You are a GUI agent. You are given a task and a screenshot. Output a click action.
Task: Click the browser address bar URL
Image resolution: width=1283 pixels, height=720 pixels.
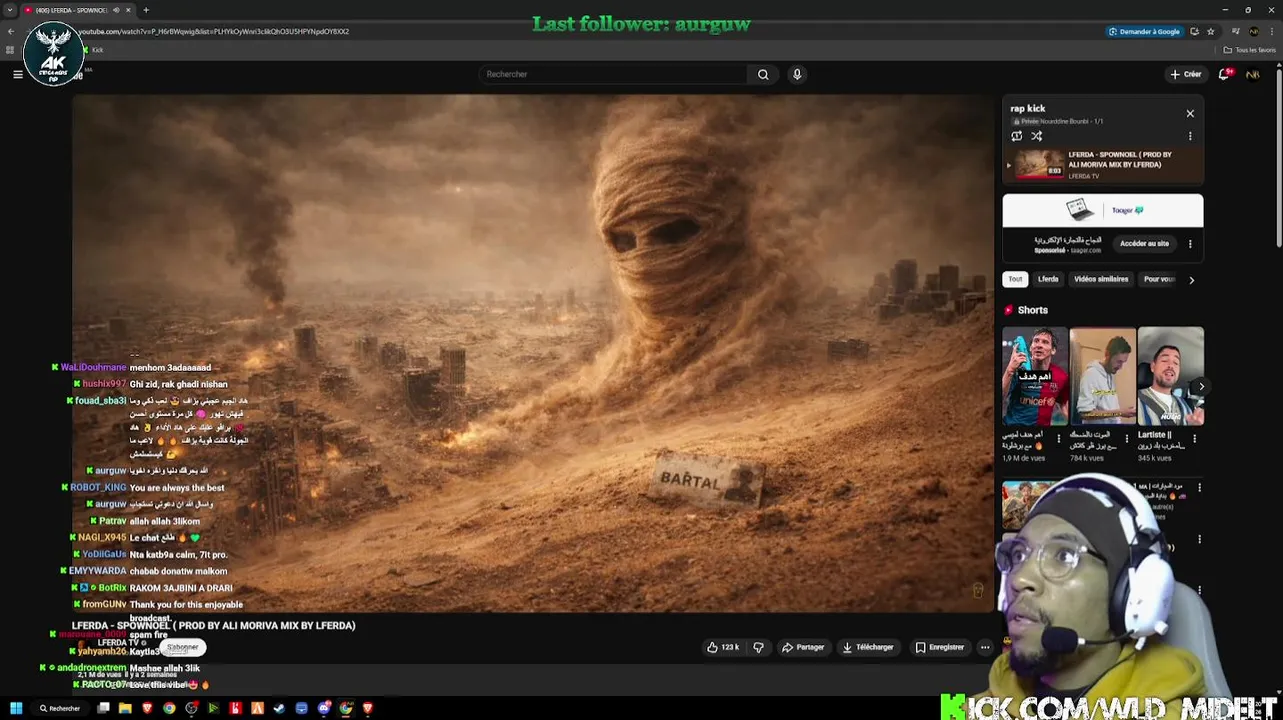coord(214,31)
